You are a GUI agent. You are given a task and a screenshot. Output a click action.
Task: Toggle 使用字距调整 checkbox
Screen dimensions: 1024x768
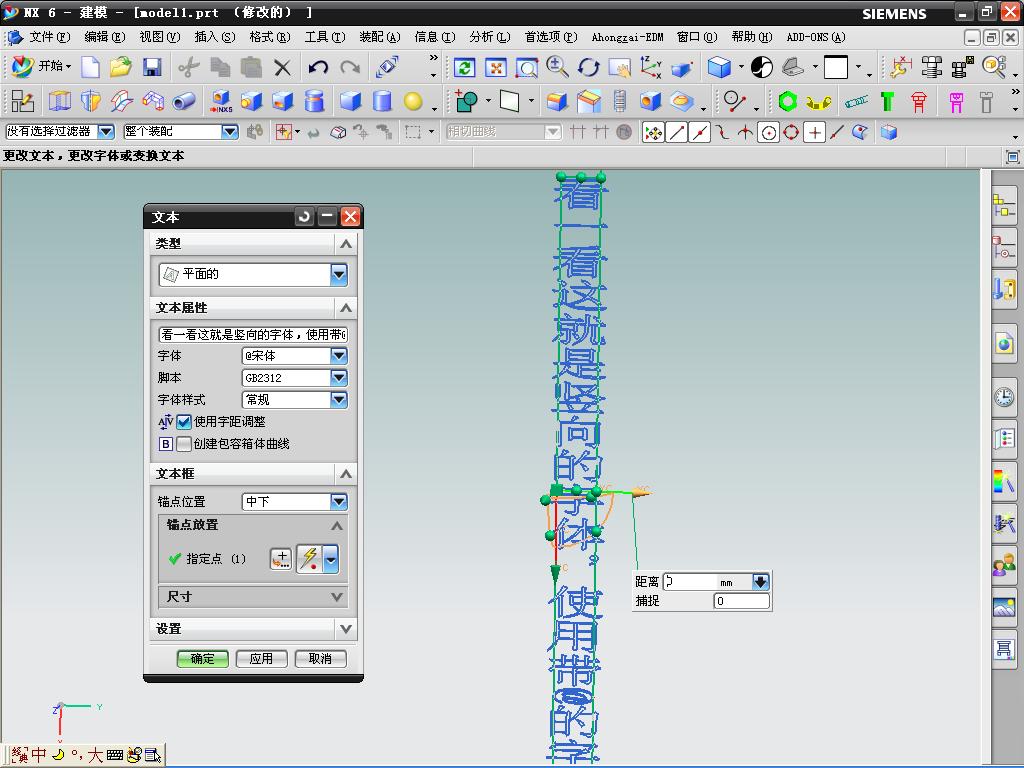tap(184, 422)
